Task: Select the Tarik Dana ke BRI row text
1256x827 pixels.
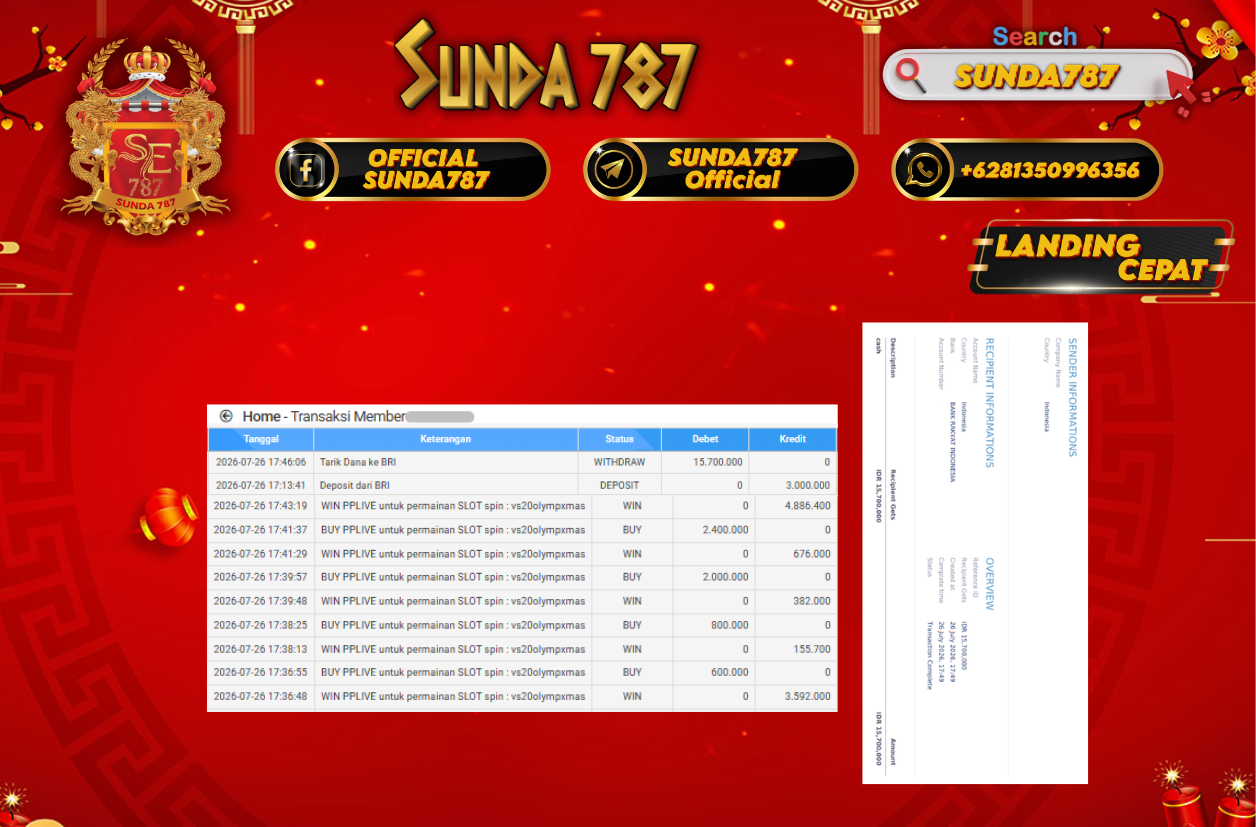Action: [x=358, y=462]
